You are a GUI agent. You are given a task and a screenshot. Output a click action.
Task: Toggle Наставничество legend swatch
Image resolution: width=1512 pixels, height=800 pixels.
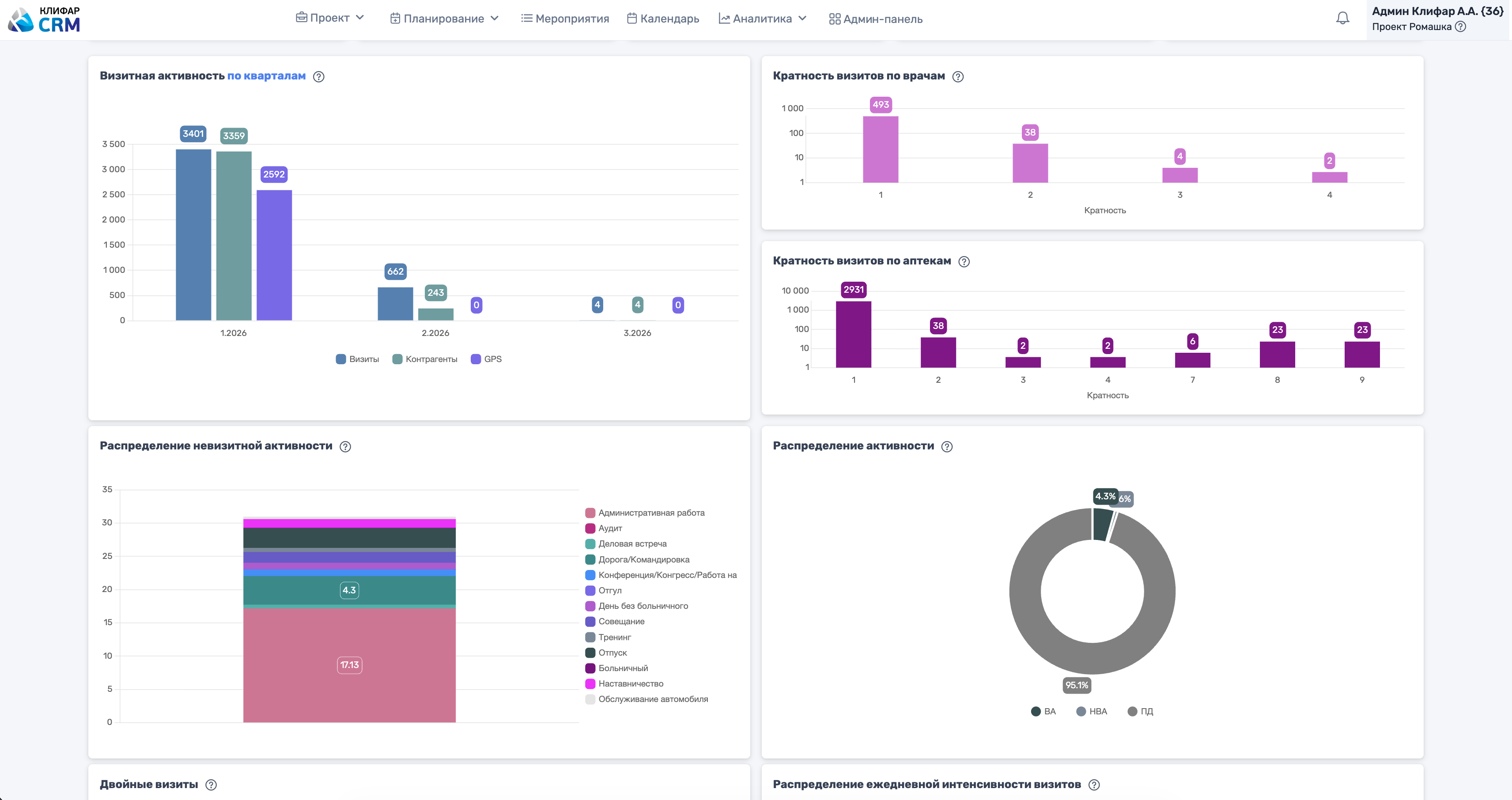coord(590,684)
